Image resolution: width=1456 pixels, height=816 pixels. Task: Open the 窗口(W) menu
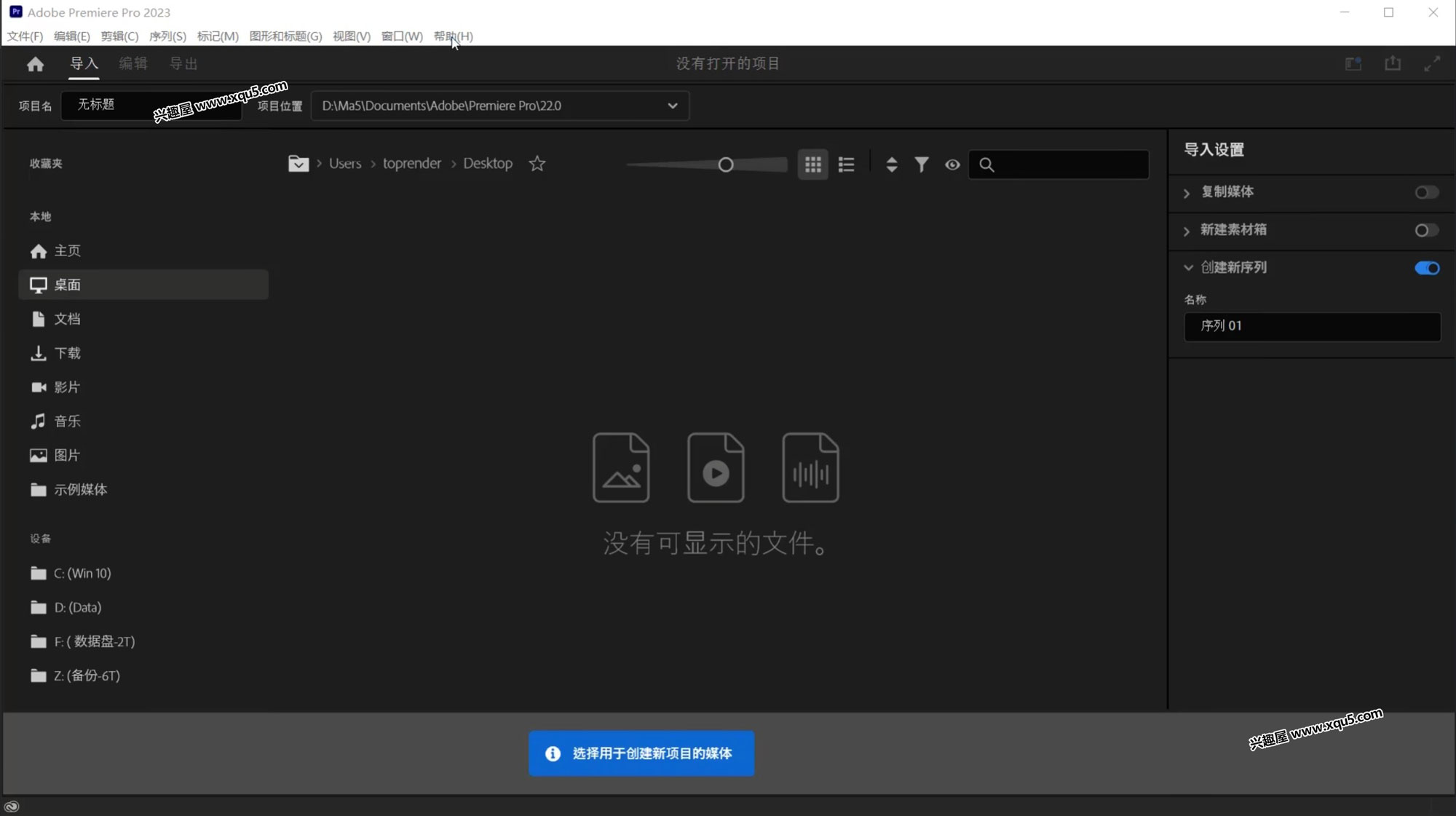click(402, 36)
